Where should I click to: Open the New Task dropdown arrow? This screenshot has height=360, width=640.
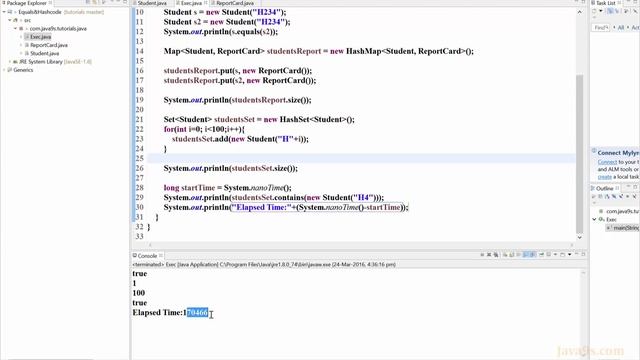point(600,11)
